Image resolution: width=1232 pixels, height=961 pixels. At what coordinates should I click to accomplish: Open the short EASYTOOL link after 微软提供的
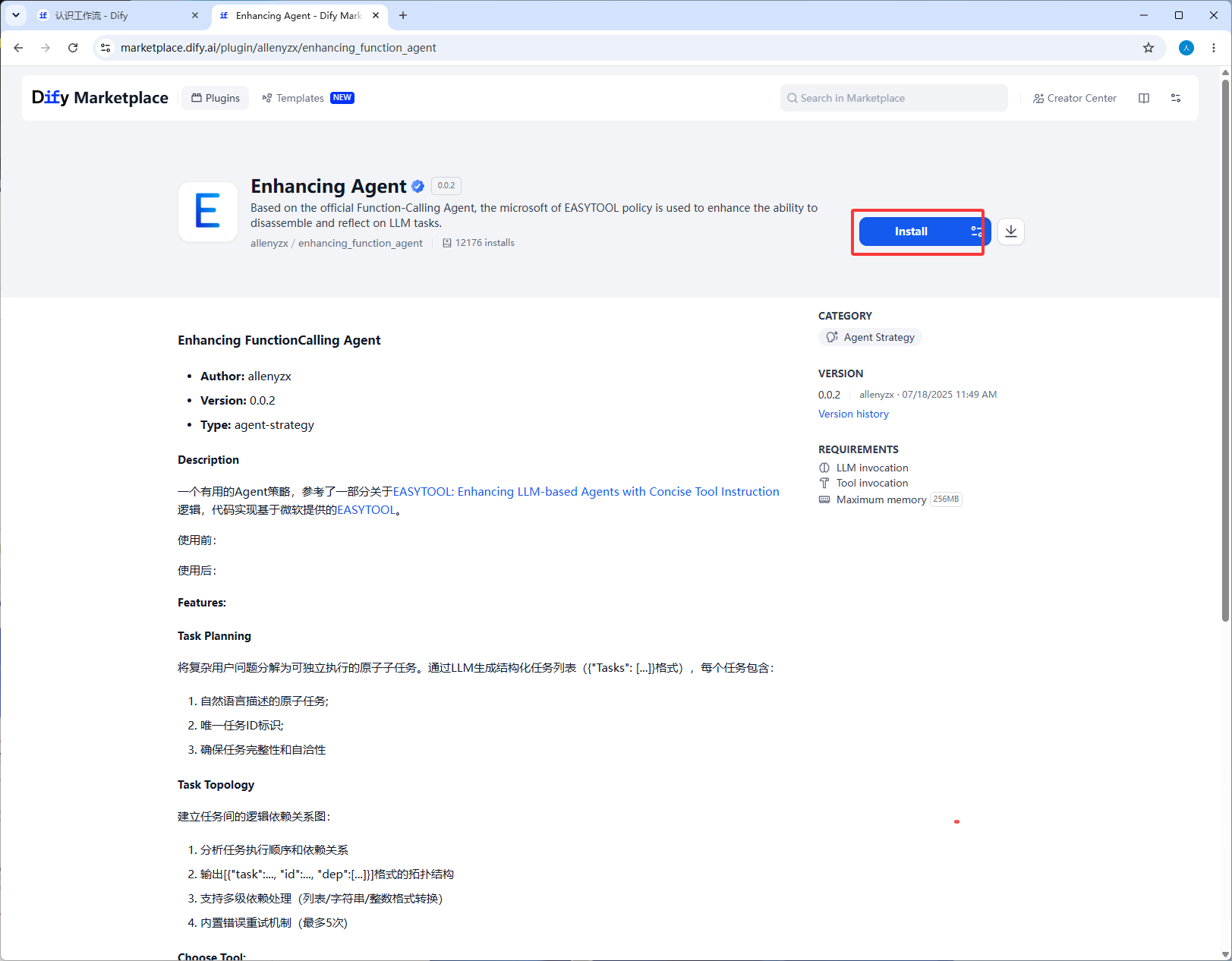coord(367,509)
